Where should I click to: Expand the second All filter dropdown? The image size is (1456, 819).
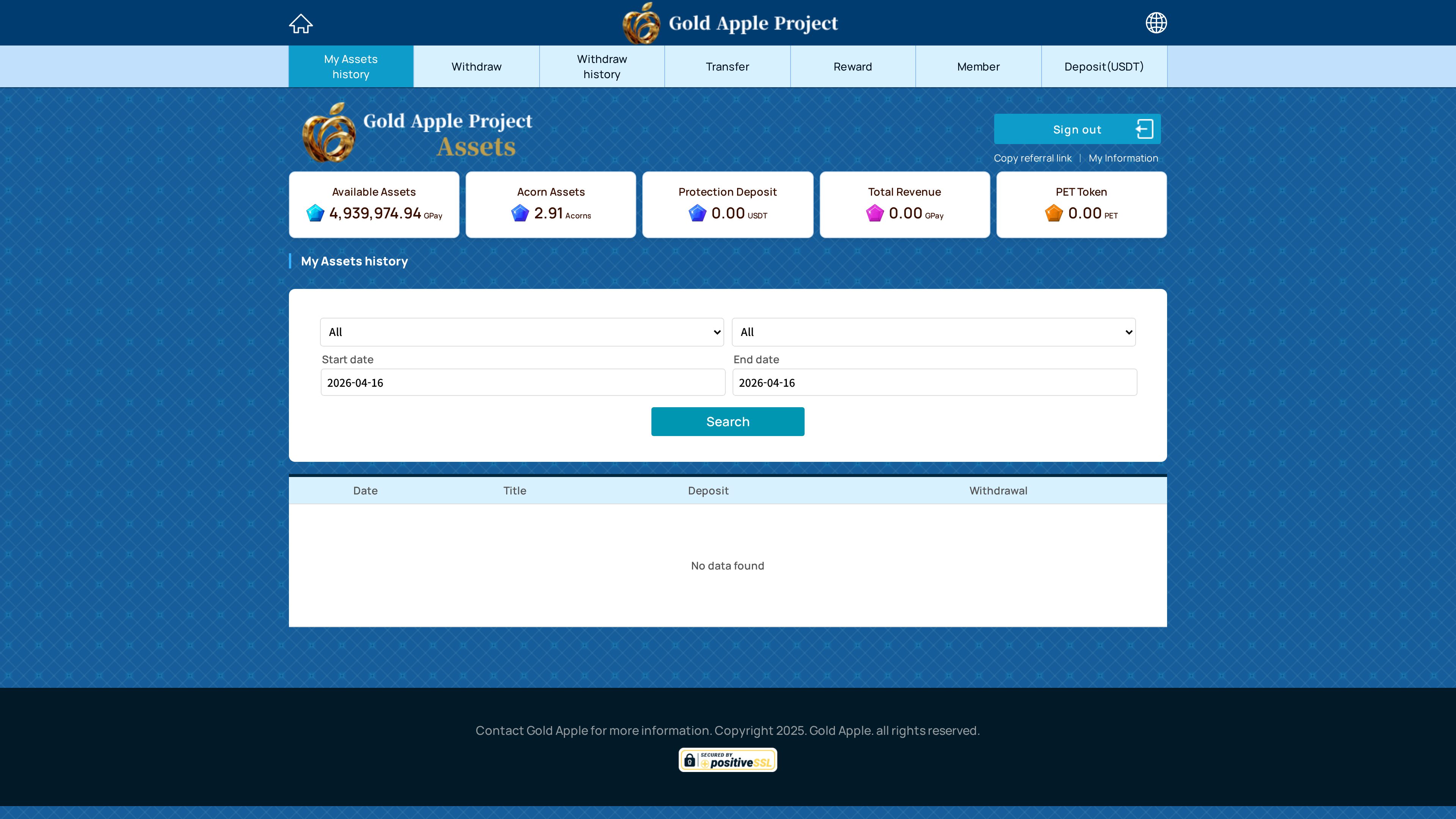pyautogui.click(x=933, y=332)
